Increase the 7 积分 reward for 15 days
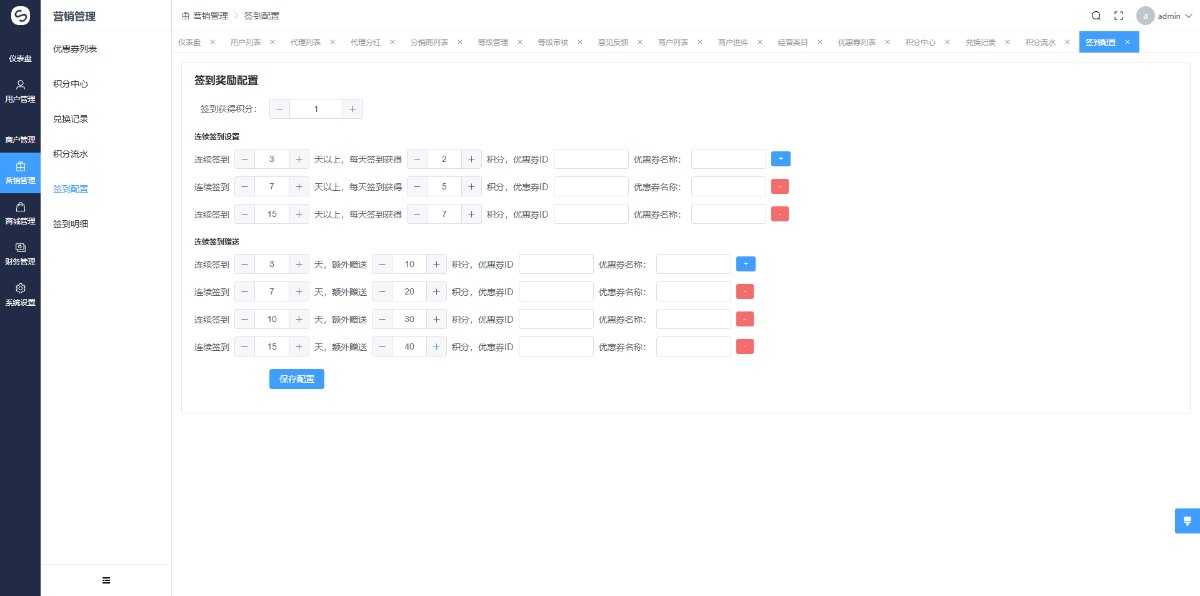The width and height of the screenshot is (1200, 596). [471, 213]
